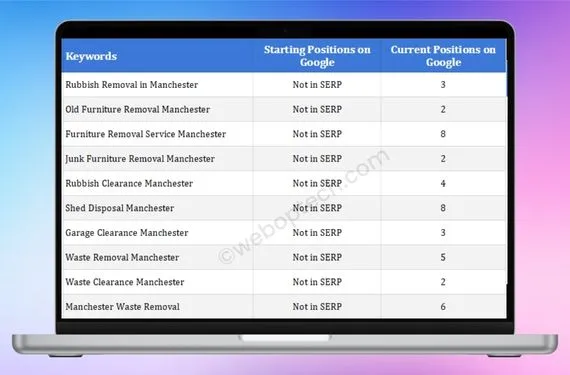Click current position 2 for Waste Clearance Manchester
This screenshot has width=570, height=375.
point(443,282)
